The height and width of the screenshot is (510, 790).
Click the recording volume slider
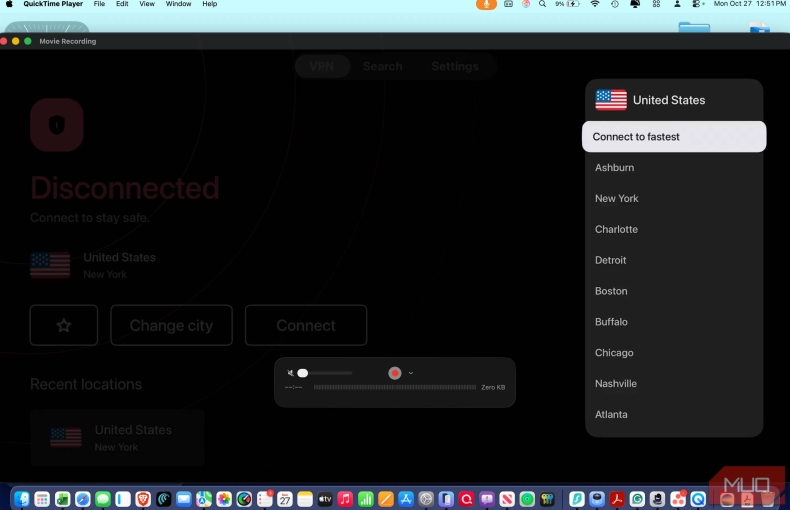(x=327, y=373)
